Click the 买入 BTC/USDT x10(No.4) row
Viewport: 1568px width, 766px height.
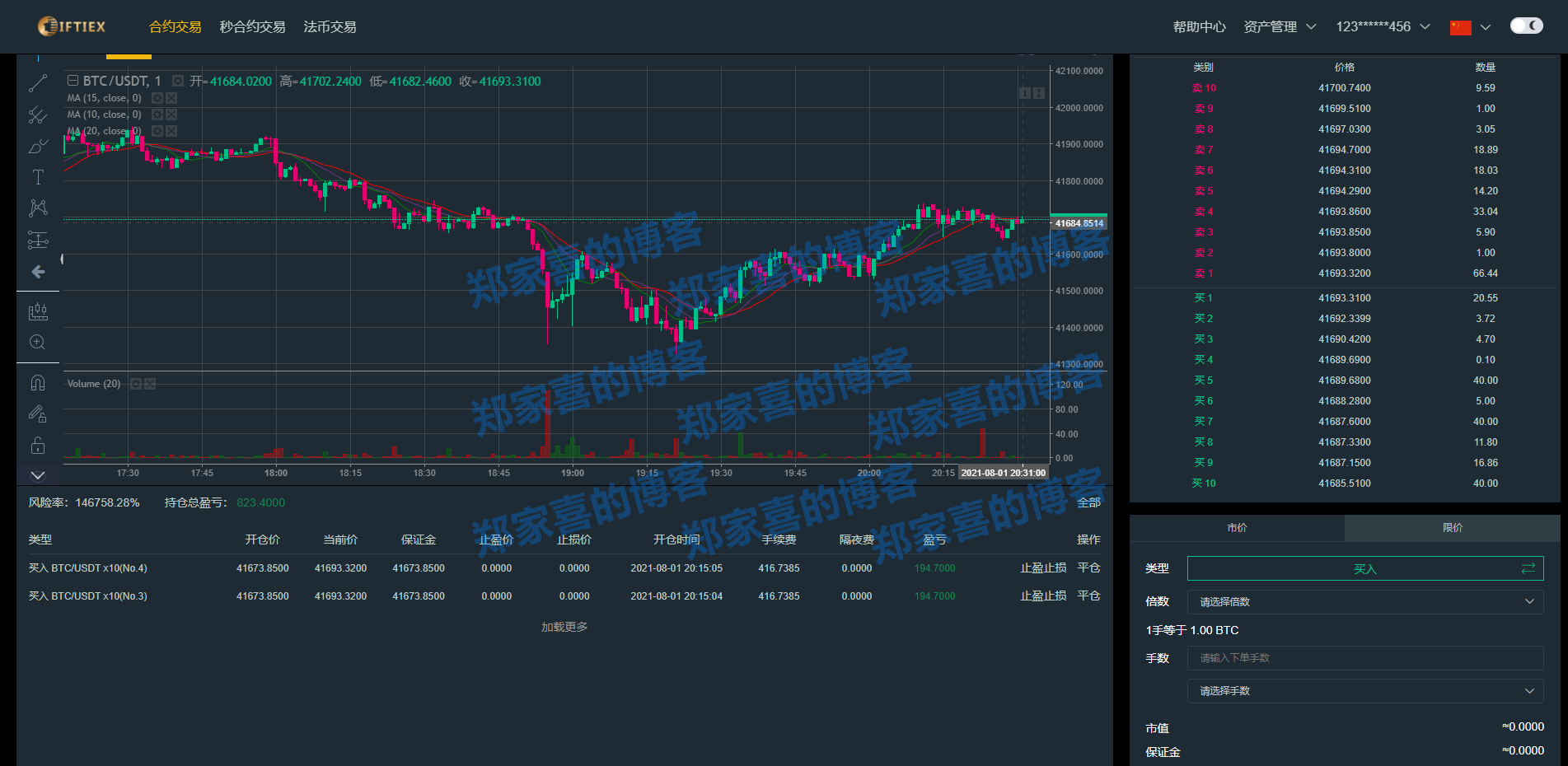(564, 568)
